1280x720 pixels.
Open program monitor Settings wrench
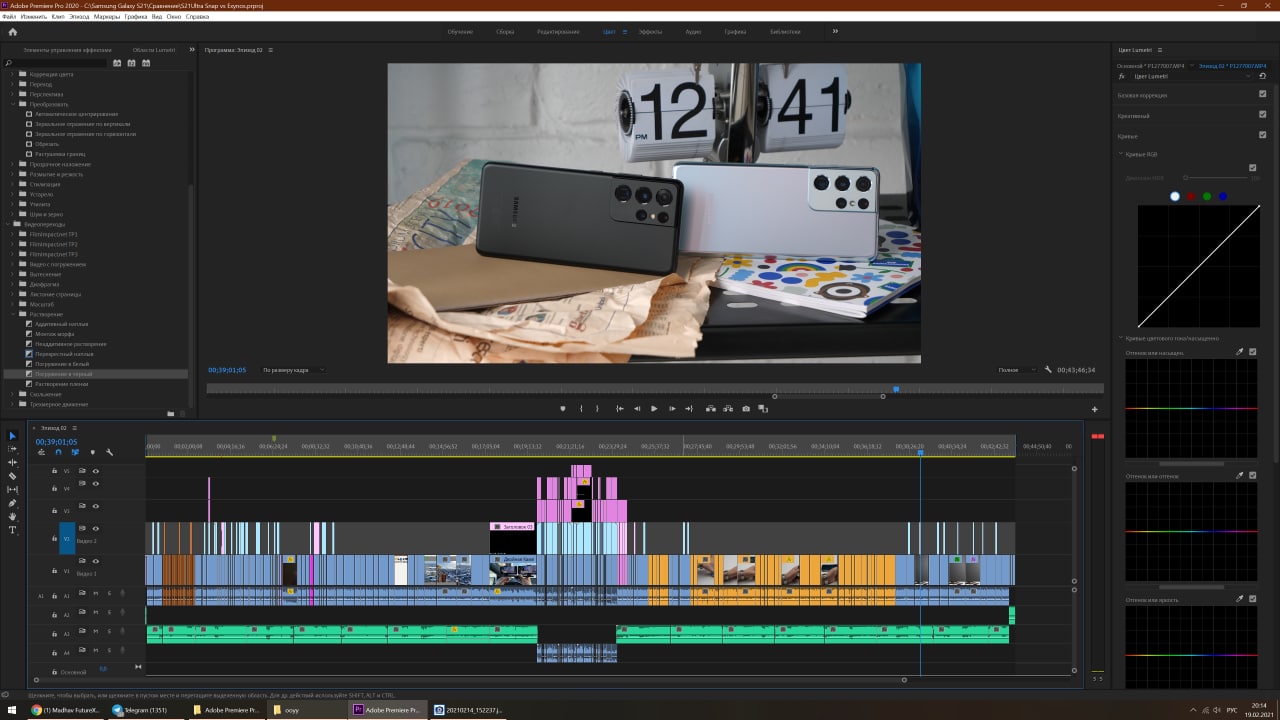(x=1048, y=369)
